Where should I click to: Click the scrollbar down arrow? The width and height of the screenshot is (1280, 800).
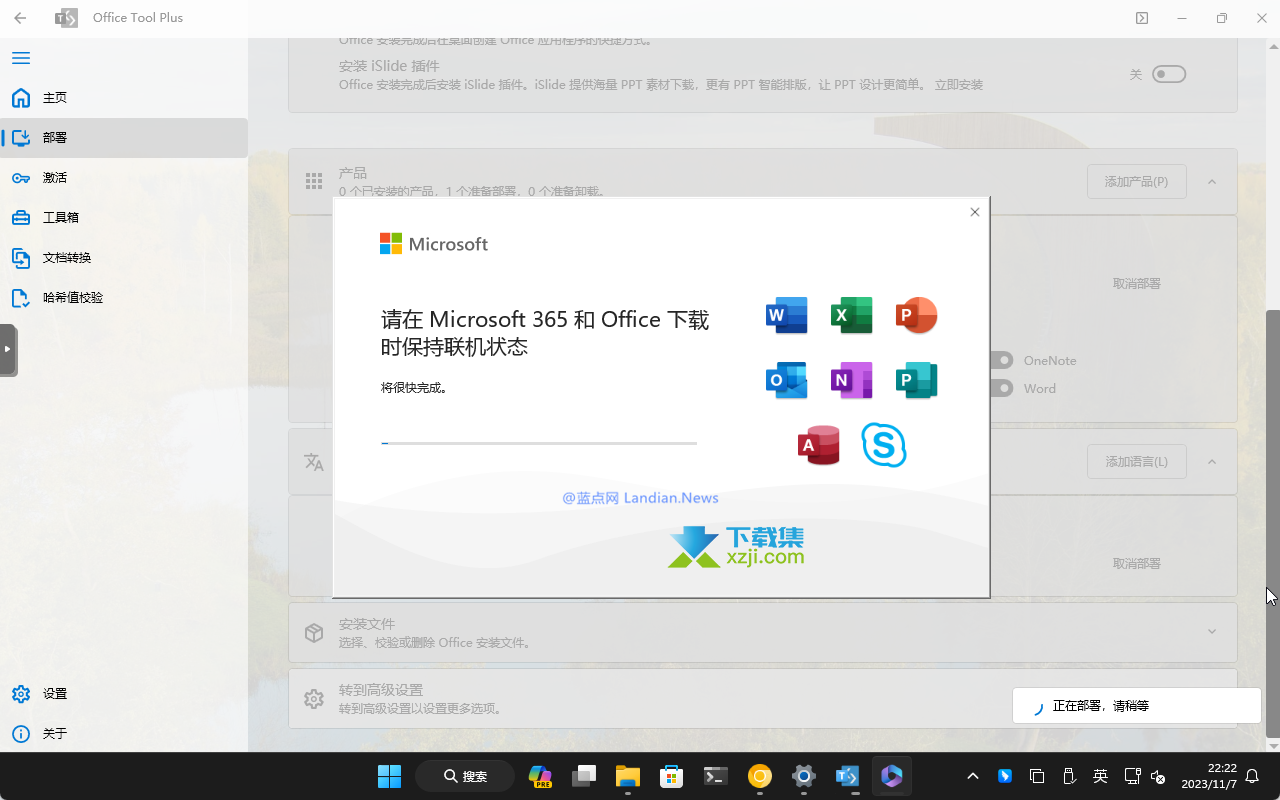pyautogui.click(x=1273, y=746)
